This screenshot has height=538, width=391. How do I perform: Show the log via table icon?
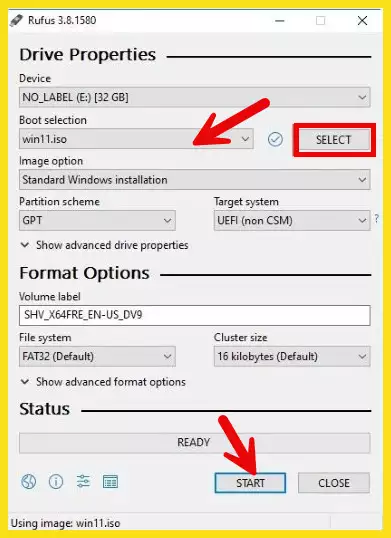[x=110, y=482]
